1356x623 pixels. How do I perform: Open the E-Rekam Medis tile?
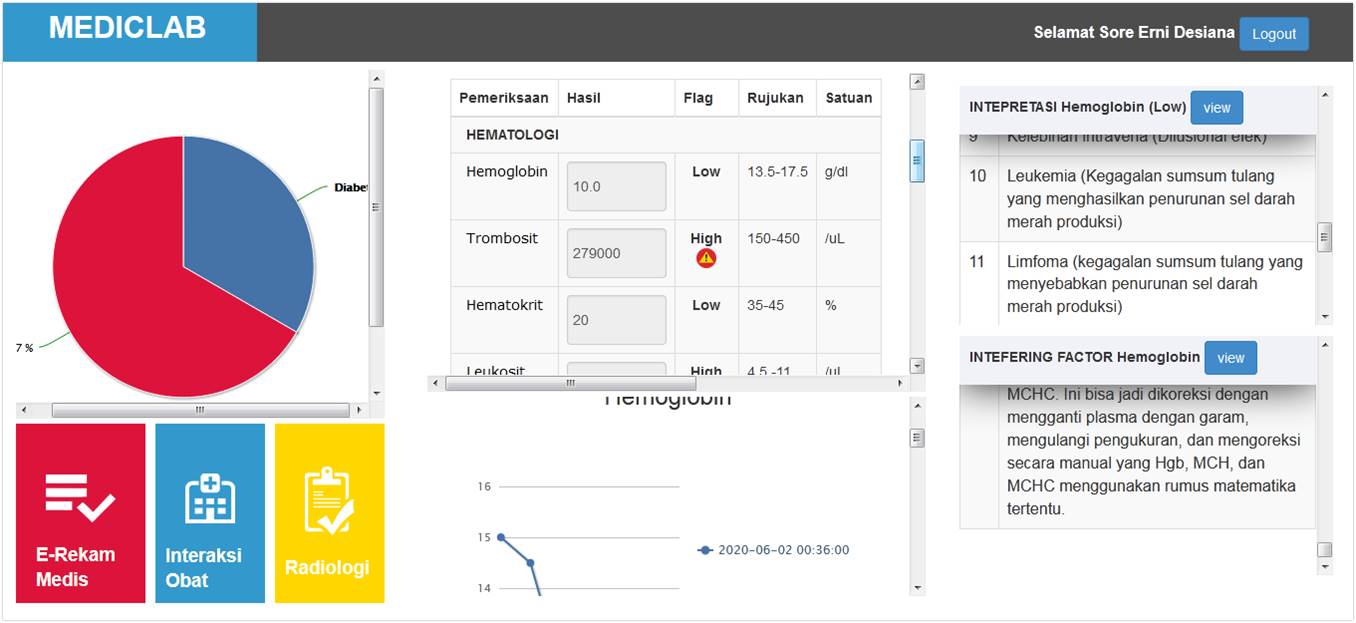(x=80, y=513)
